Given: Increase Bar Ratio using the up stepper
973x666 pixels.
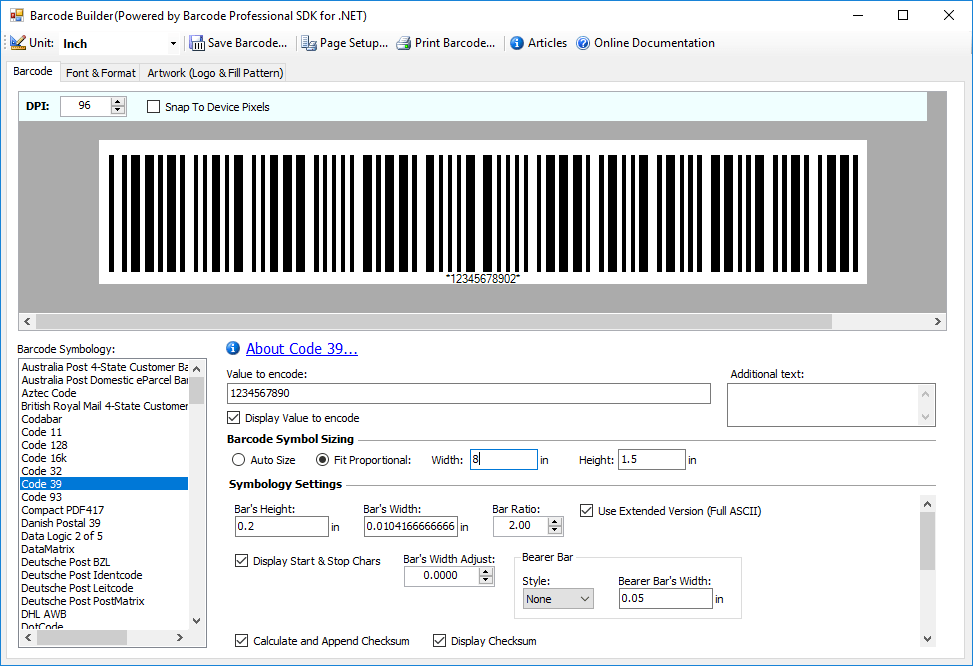Looking at the screenshot, I should tap(554, 520).
